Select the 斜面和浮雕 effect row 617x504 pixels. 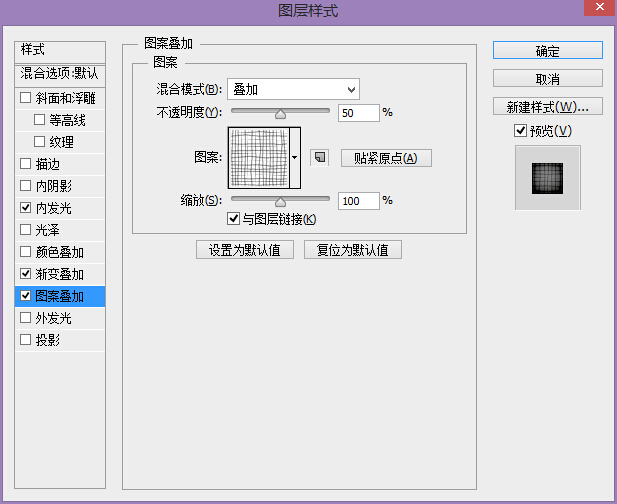coord(60,98)
